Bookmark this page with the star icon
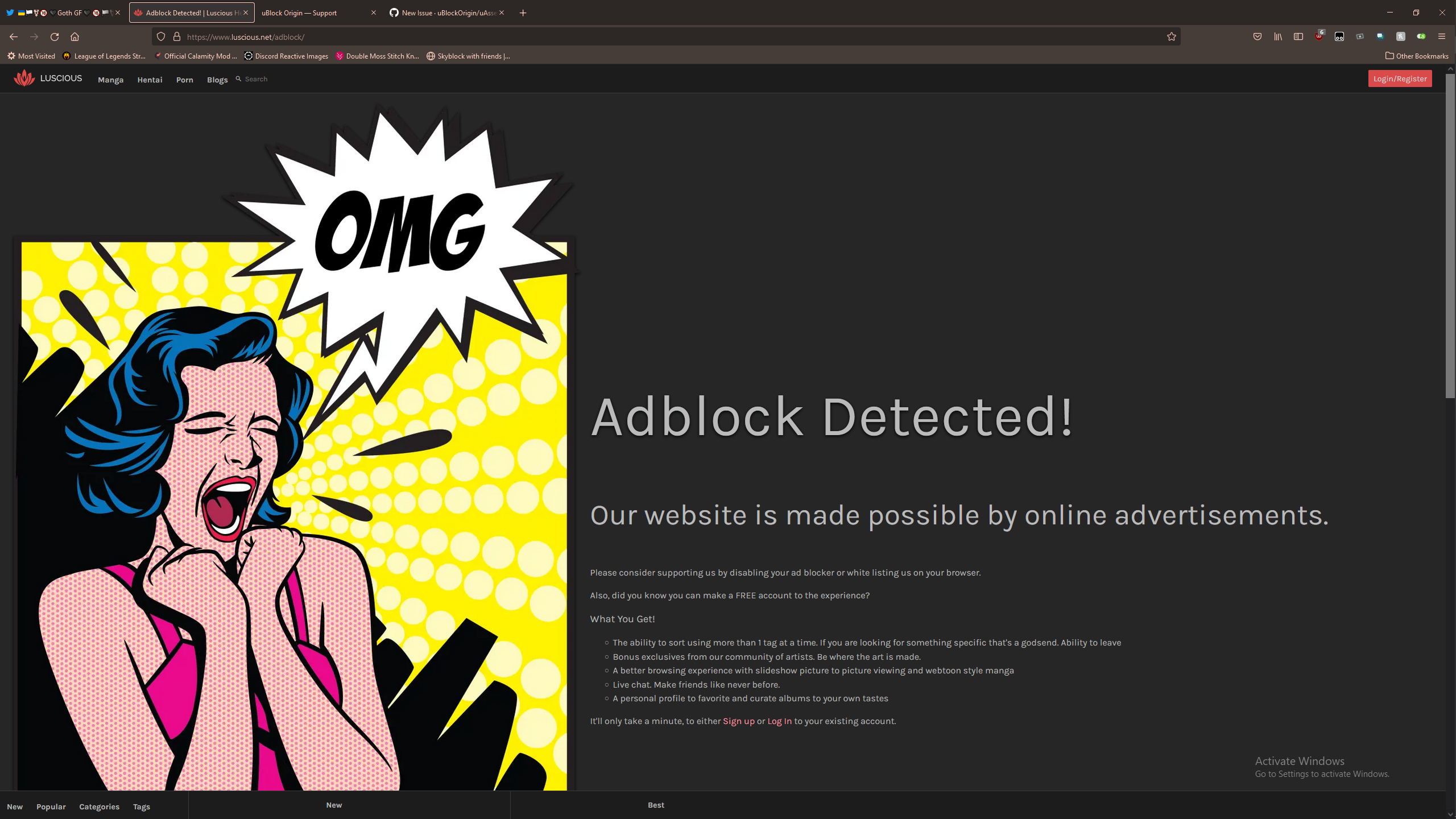This screenshot has width=1456, height=819. point(1171,36)
